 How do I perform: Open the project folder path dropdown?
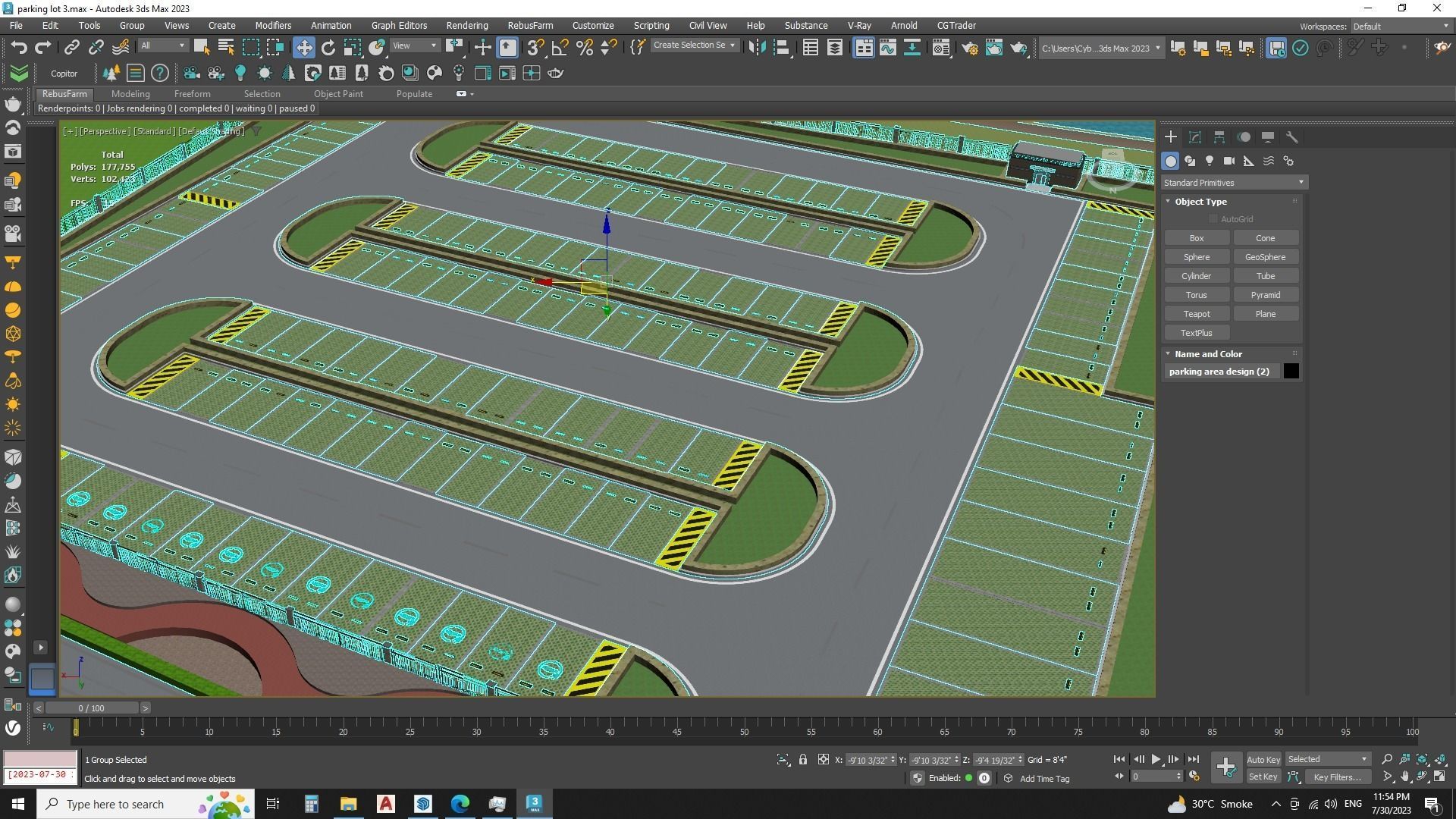[x=1100, y=48]
